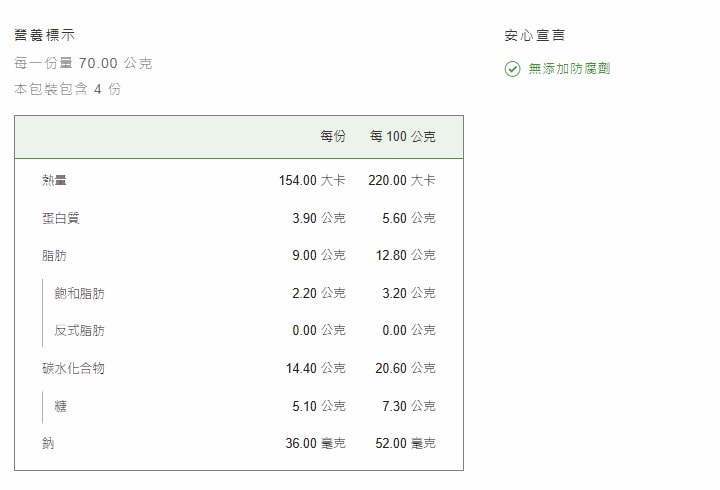The image size is (720, 490).
Task: Click the green checkmark icon beside 無添加防腐劑
Action: (x=512, y=69)
